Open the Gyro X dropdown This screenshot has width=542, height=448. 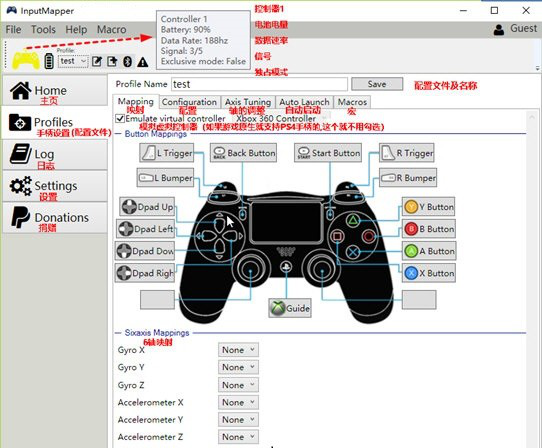click(x=238, y=350)
